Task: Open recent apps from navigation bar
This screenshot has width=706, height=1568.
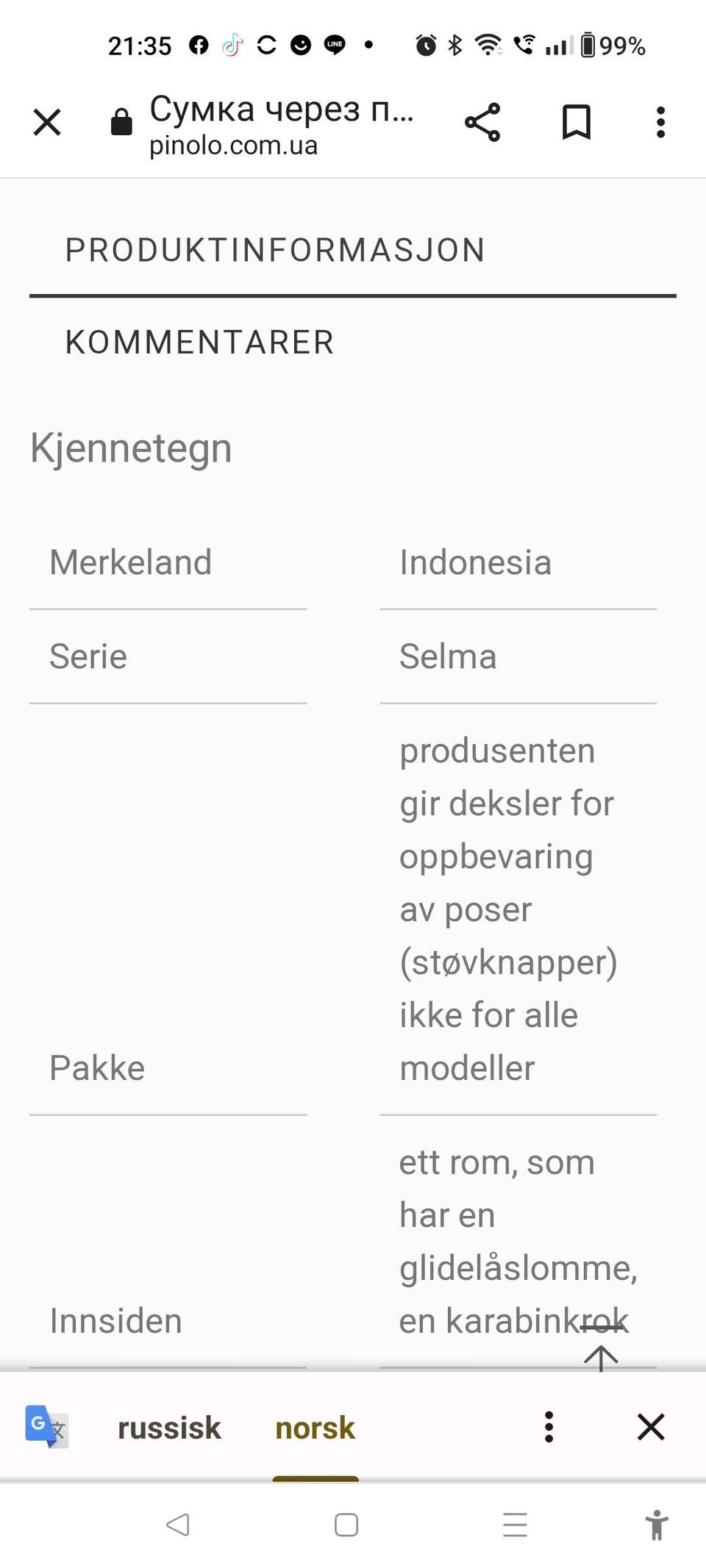Action: 515,1525
